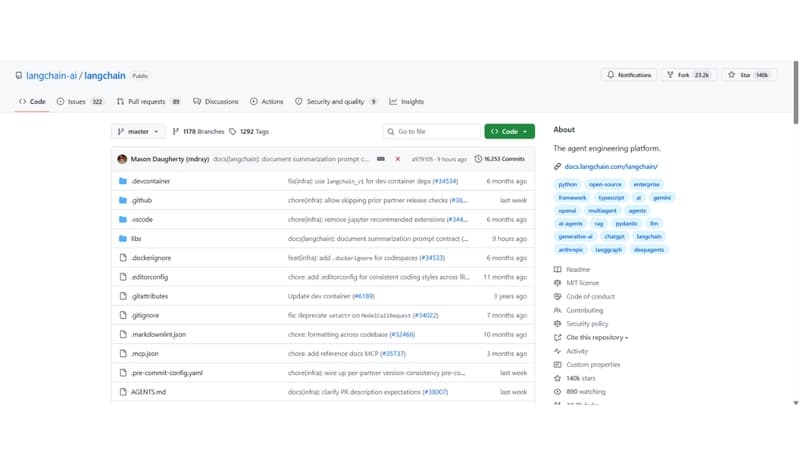Click the .dockerignore file icon

pos(122,258)
